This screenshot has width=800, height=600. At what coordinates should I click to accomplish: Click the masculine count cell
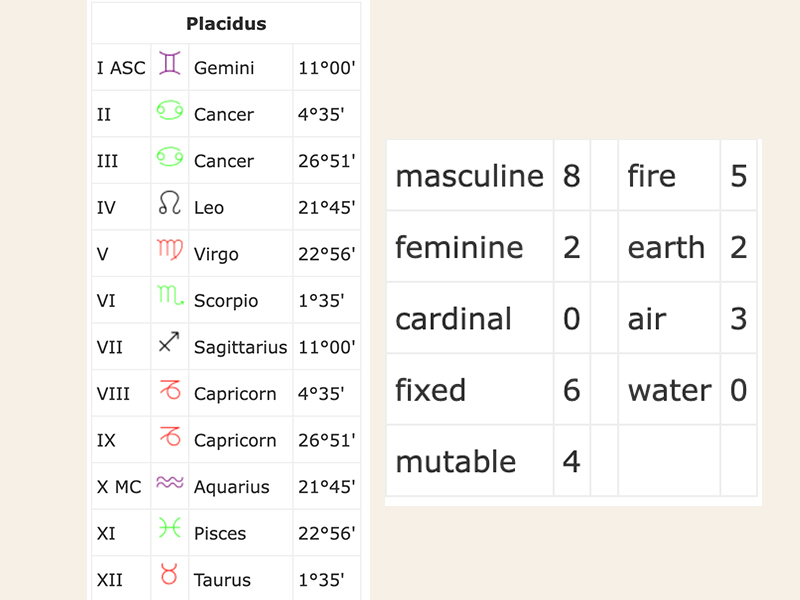572,176
